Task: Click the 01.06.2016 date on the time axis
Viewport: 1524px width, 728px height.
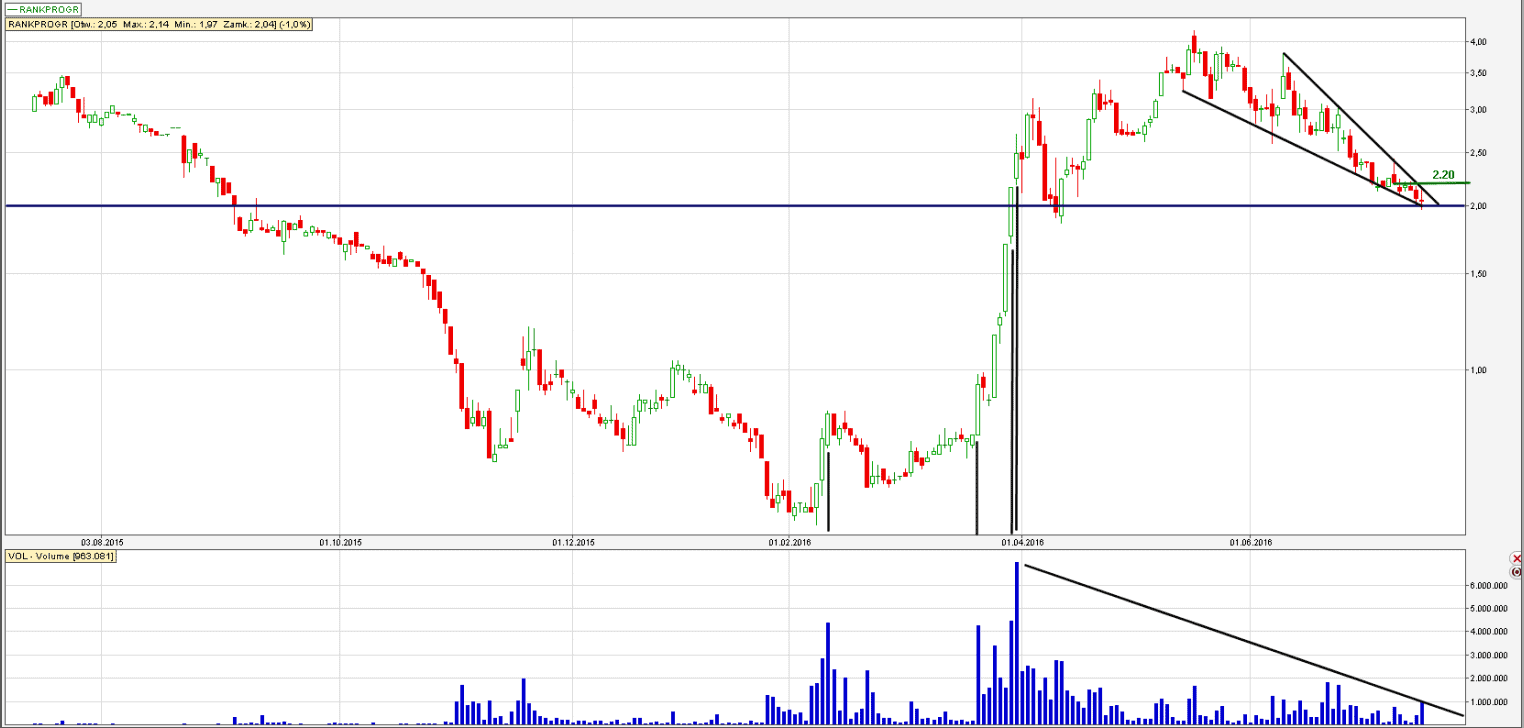Action: pyautogui.click(x=1250, y=543)
